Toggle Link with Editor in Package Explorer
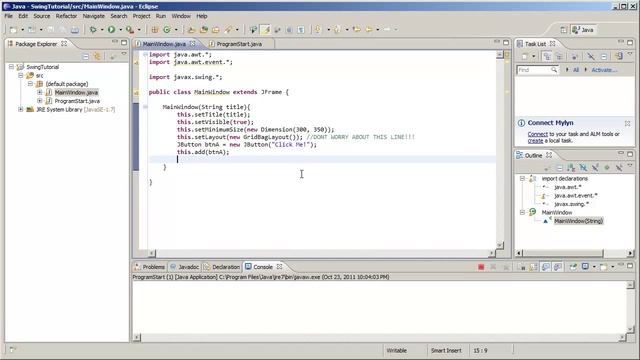Screen dimensions: 640x360 [97, 56]
